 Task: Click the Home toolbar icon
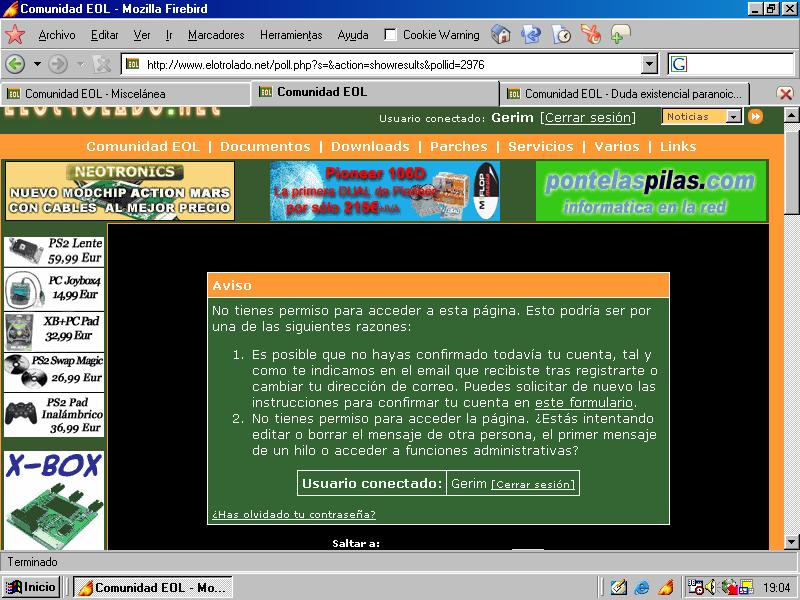point(501,35)
